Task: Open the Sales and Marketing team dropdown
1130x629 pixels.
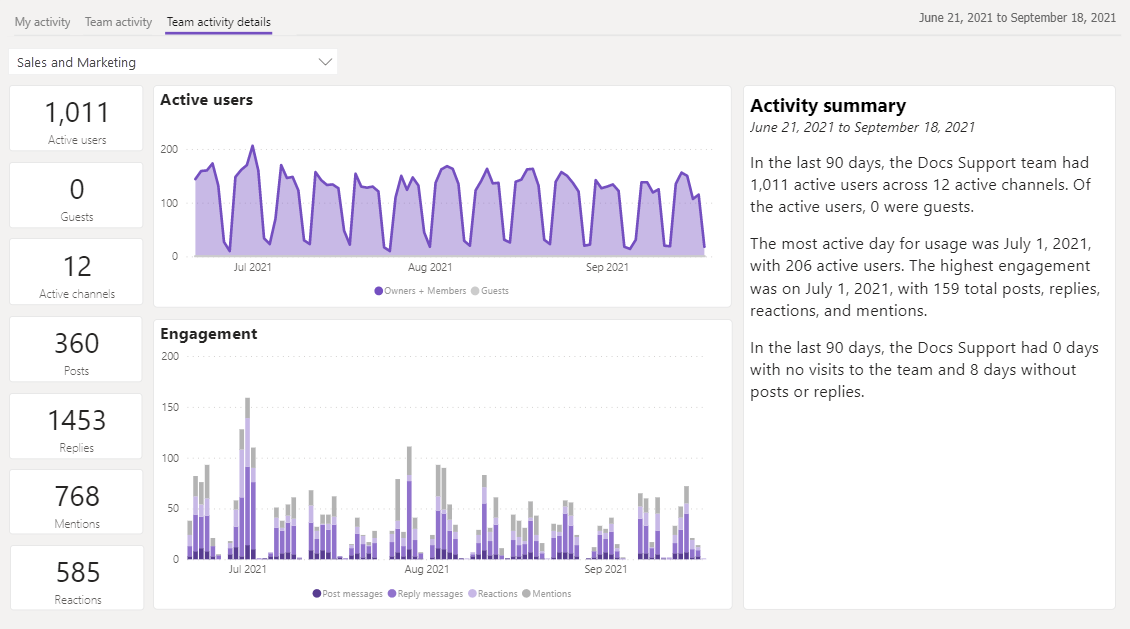Action: coord(173,62)
